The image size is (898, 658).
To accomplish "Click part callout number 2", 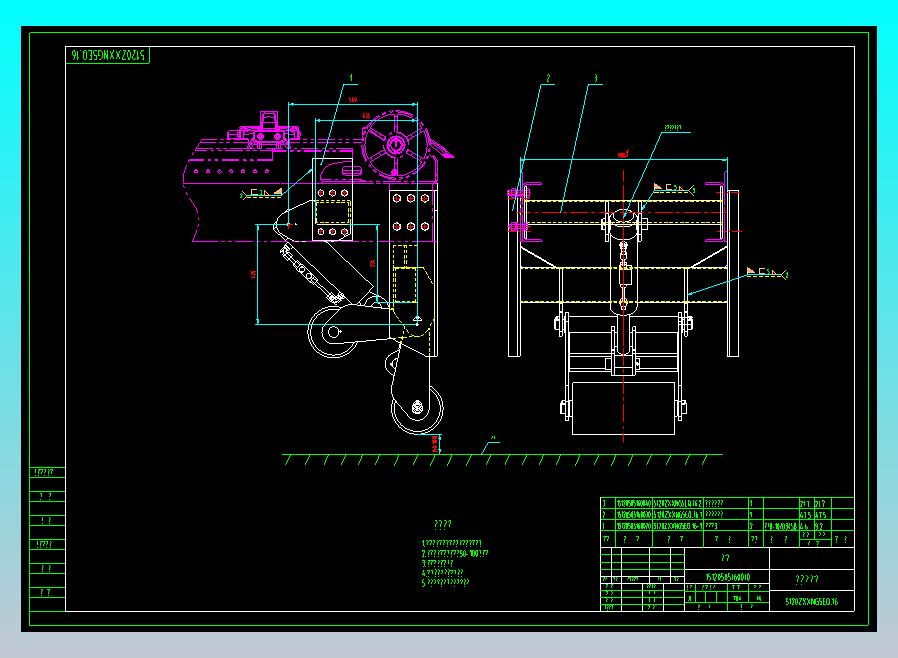I will pos(548,78).
